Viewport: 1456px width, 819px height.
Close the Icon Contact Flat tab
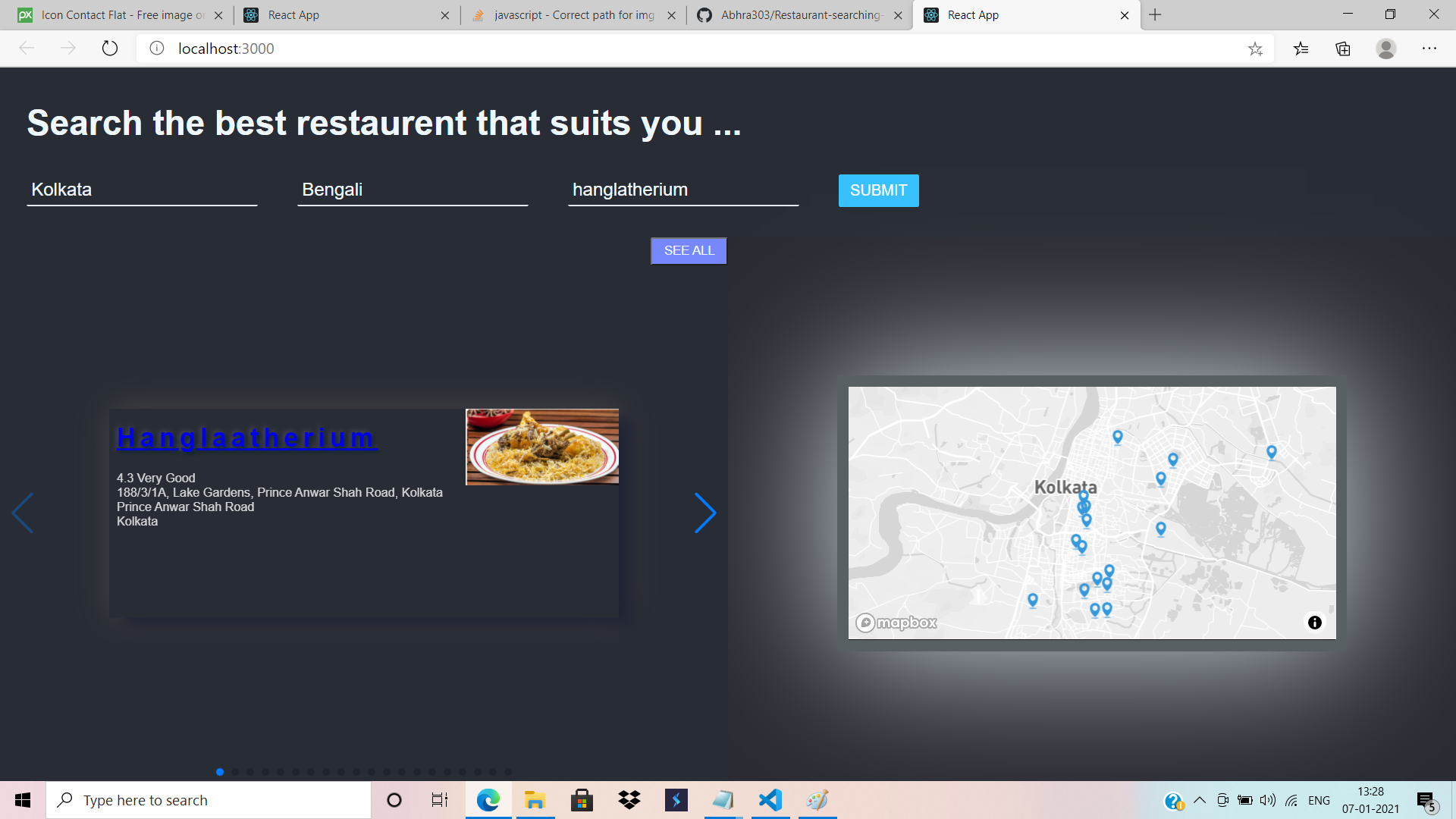pos(218,15)
